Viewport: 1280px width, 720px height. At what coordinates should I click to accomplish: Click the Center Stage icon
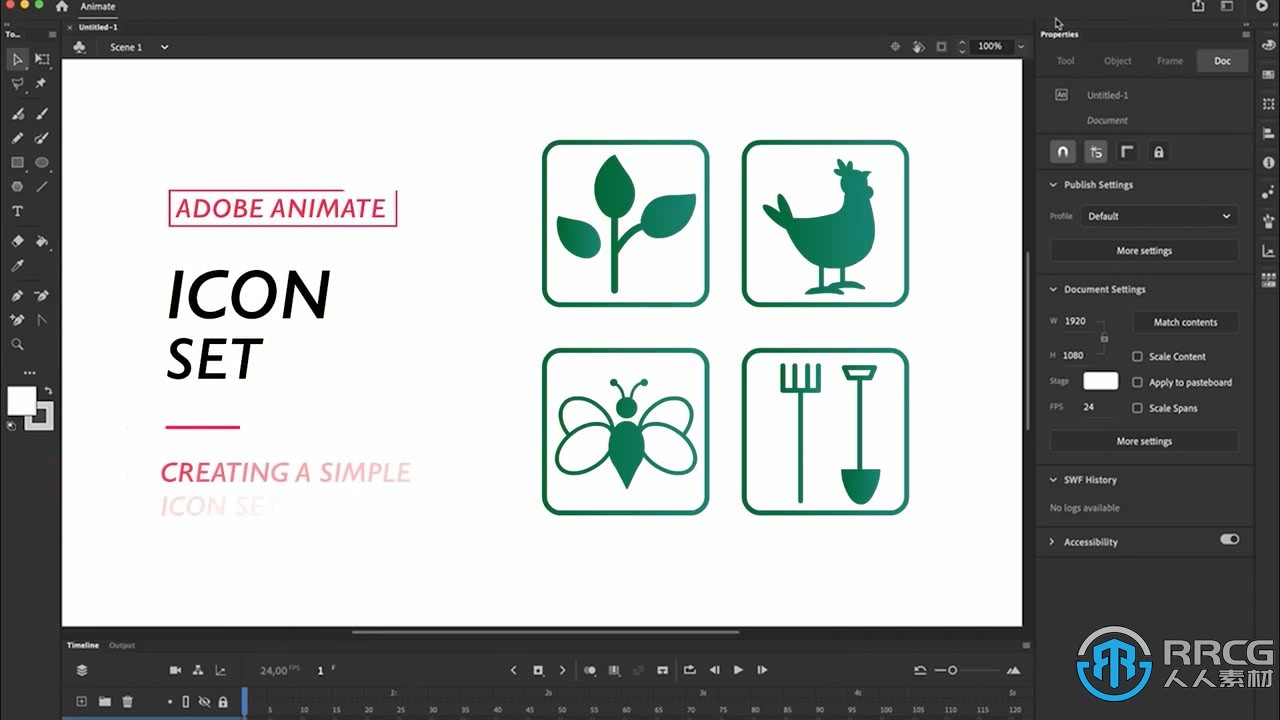(x=896, y=47)
